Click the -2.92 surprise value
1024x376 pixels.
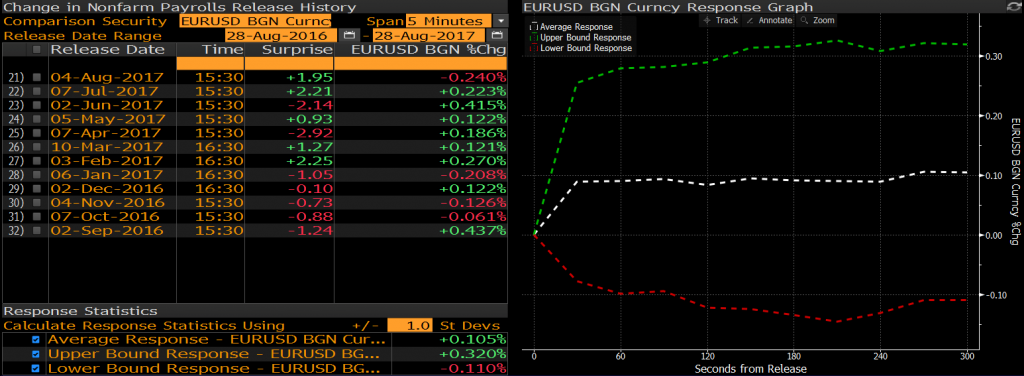coord(312,133)
